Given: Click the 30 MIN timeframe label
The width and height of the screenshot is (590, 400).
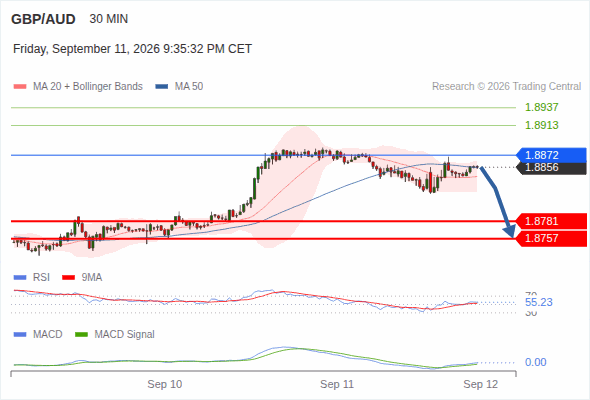Looking at the screenshot, I should [x=109, y=19].
